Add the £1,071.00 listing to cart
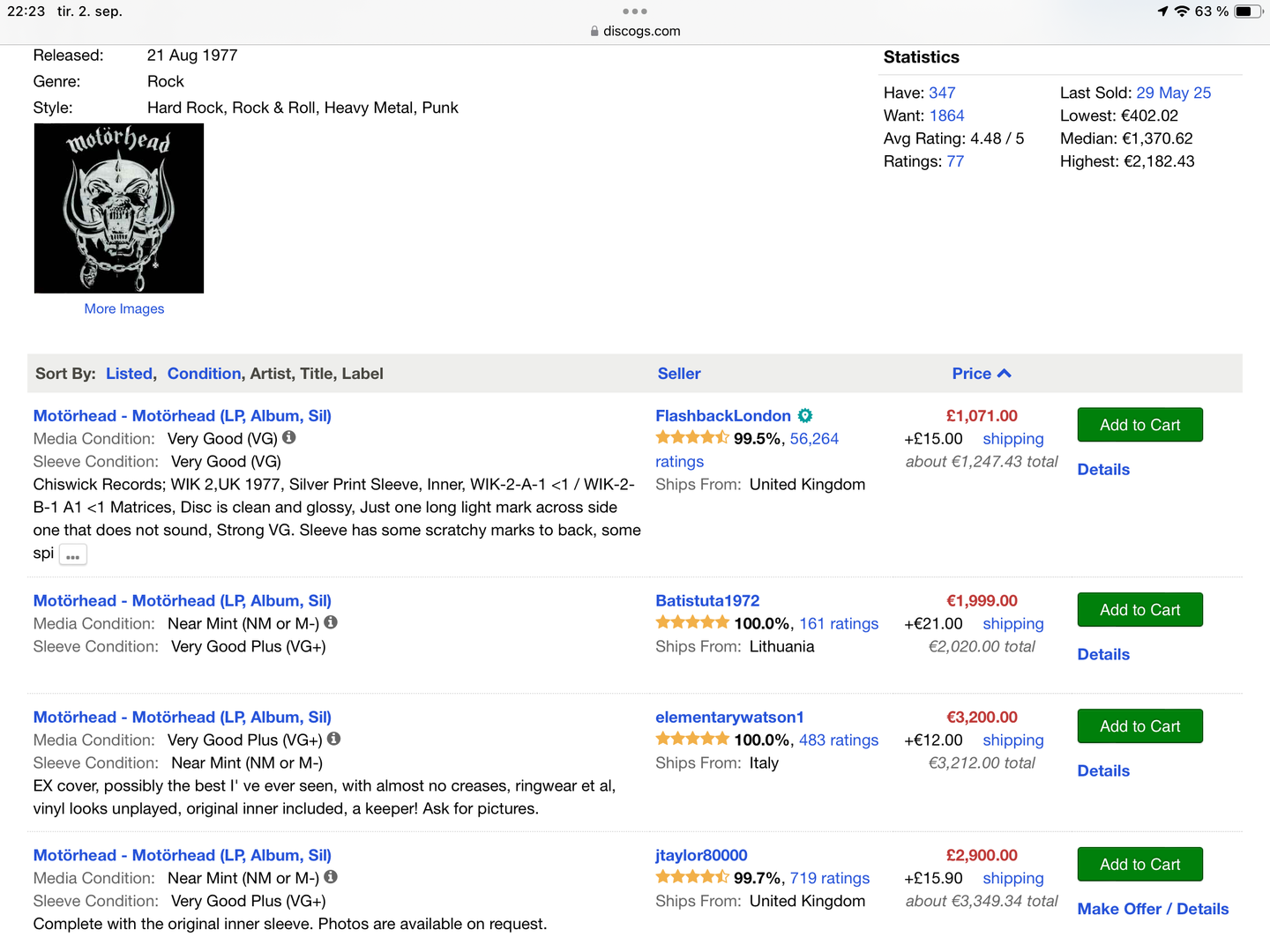 [x=1140, y=425]
